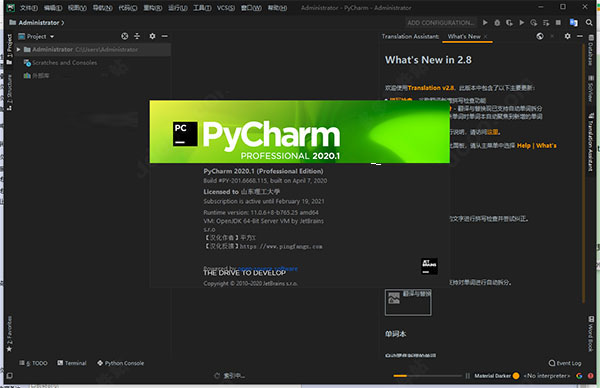This screenshot has height=388, width=600.
Task: Click the Run button in the toolbar
Action: coord(485,23)
